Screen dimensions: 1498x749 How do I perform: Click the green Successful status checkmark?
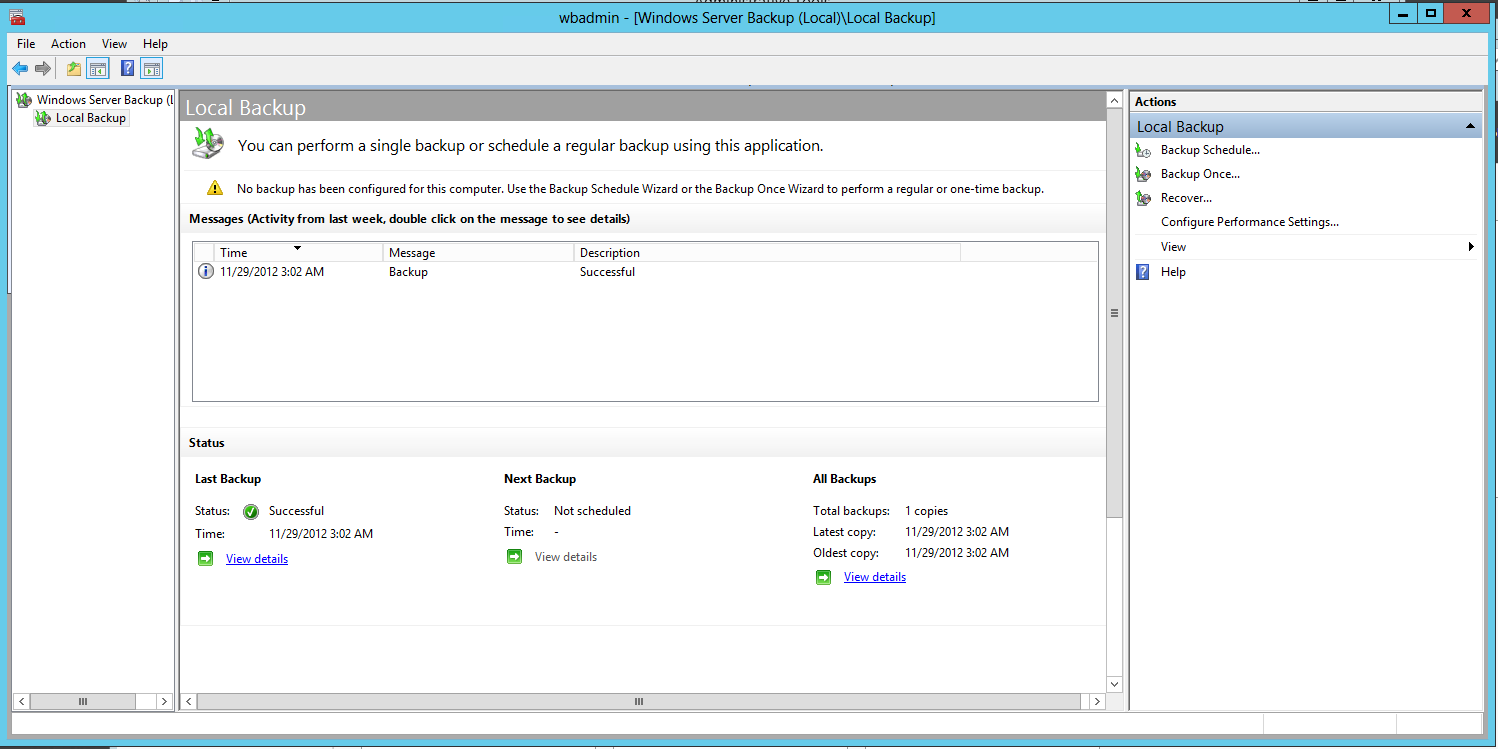click(x=251, y=512)
